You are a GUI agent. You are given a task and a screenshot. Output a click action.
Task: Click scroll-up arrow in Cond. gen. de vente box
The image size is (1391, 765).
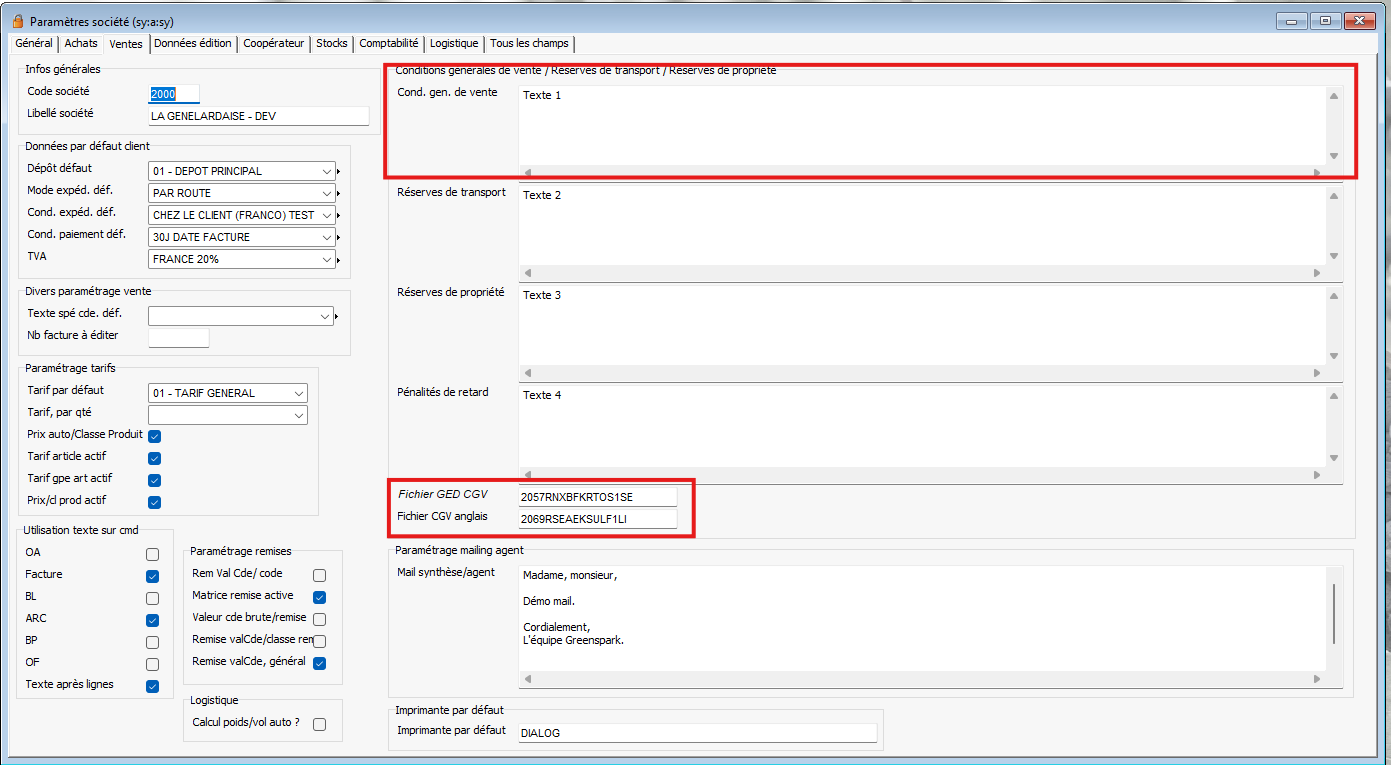(x=1333, y=96)
